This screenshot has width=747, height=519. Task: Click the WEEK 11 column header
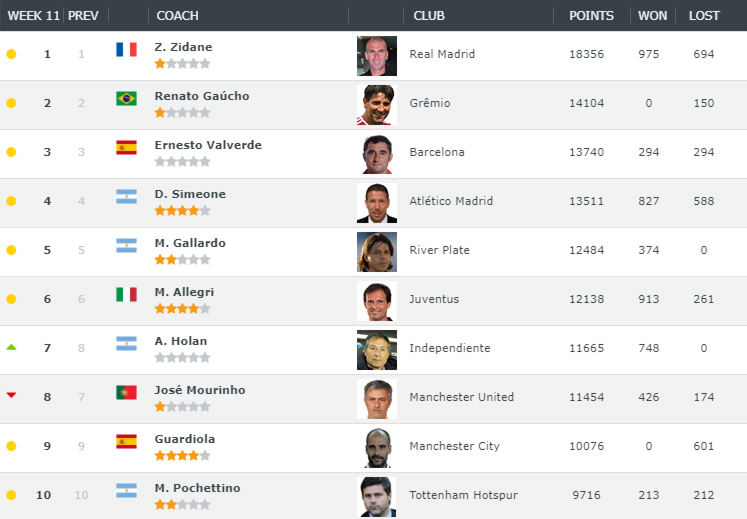click(x=34, y=16)
